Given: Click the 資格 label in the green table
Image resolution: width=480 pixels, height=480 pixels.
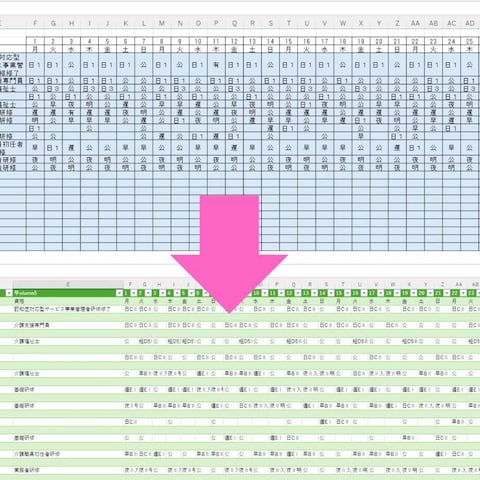Looking at the screenshot, I should pos(19,301).
